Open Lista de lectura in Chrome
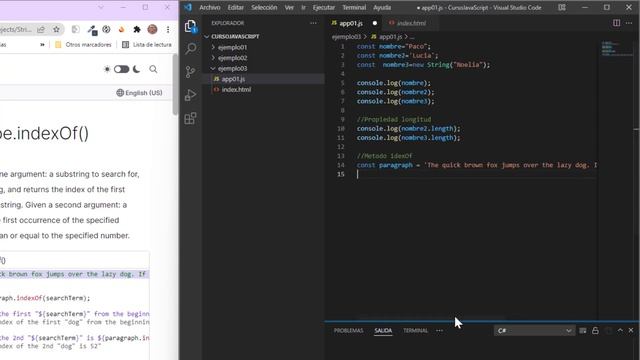The height and width of the screenshot is (360, 640). coord(147,44)
